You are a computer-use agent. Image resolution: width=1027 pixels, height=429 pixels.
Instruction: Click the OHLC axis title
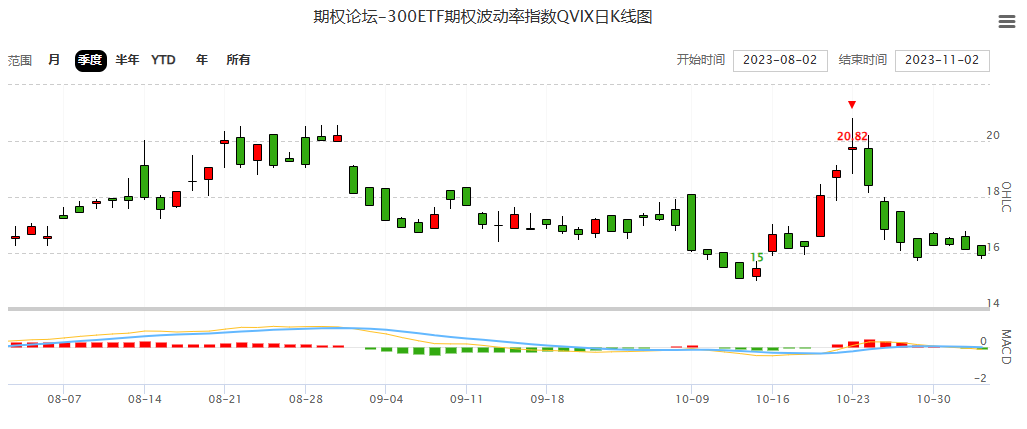(x=1006, y=196)
